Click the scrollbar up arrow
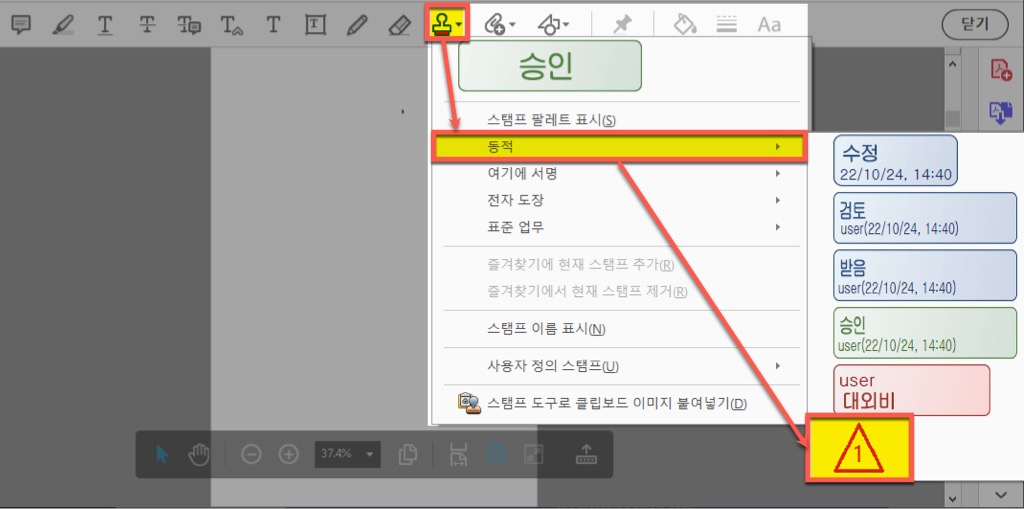Image resolution: width=1024 pixels, height=509 pixels. tap(952, 64)
